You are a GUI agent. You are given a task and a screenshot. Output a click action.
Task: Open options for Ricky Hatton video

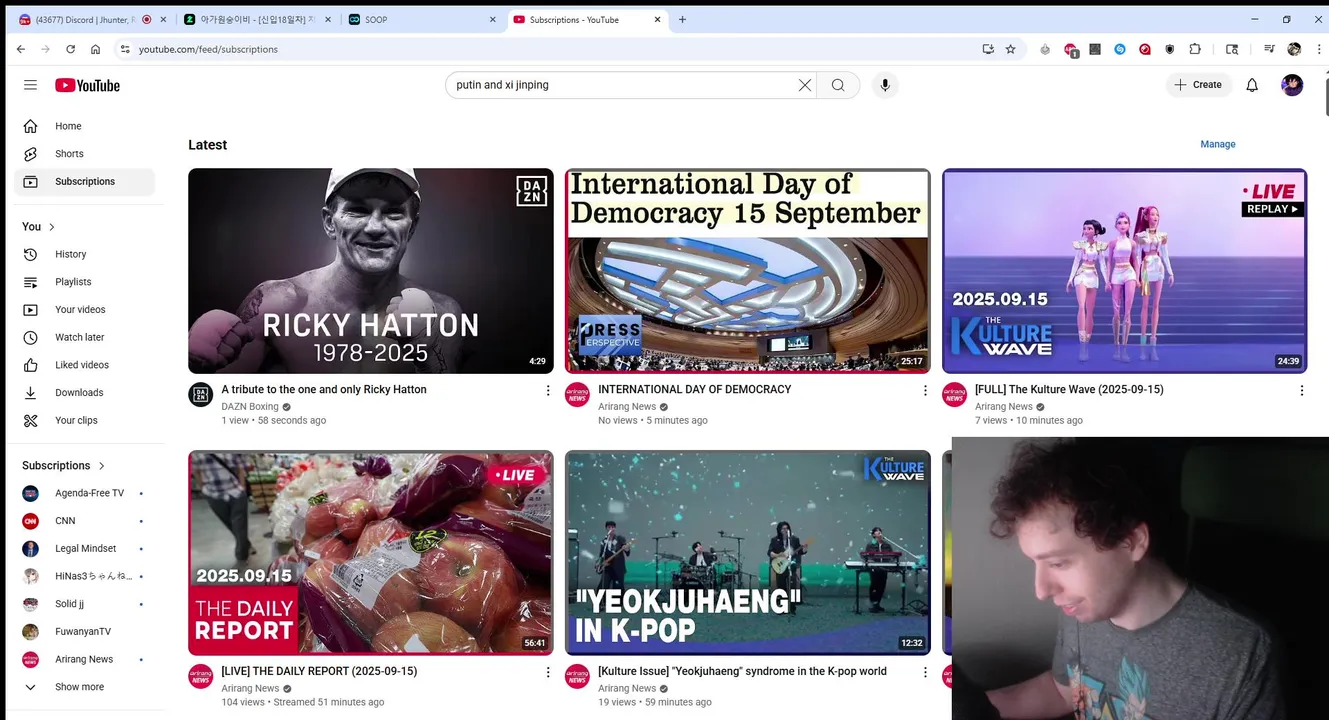[x=547, y=391]
